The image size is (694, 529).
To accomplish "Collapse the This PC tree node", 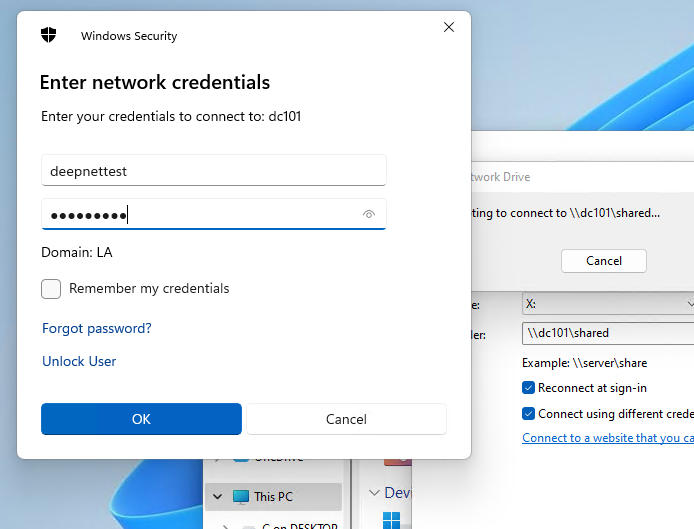I will tap(216, 496).
